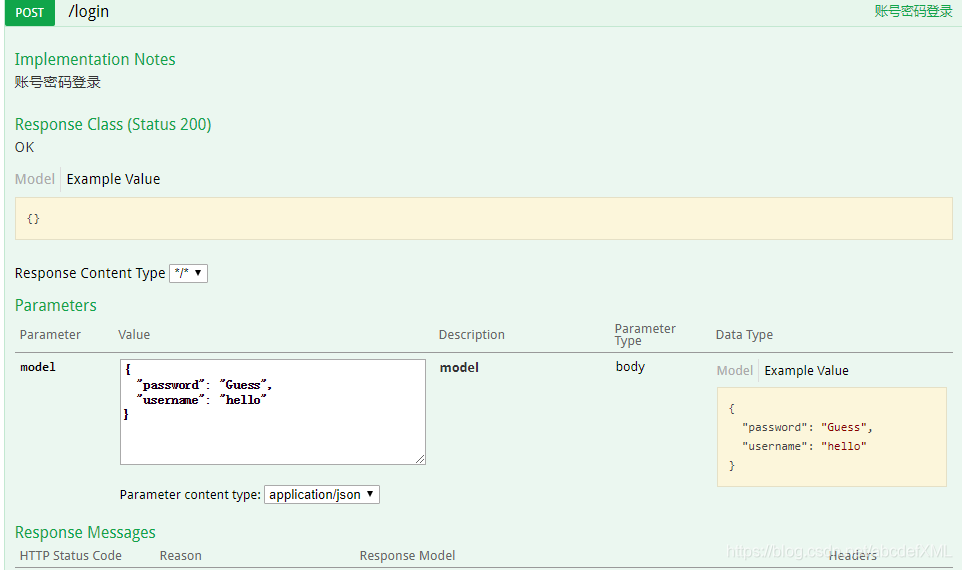The image size is (962, 570).
Task: Open the Response Content Type dropdown
Action: 188,273
